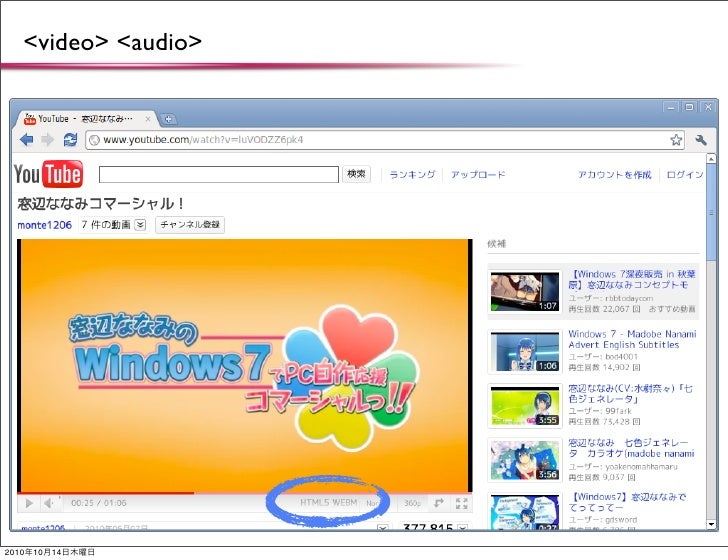Viewport: 728px width, 560px height.
Task: Minimize the Chrome window
Action: pyautogui.click(x=670, y=107)
